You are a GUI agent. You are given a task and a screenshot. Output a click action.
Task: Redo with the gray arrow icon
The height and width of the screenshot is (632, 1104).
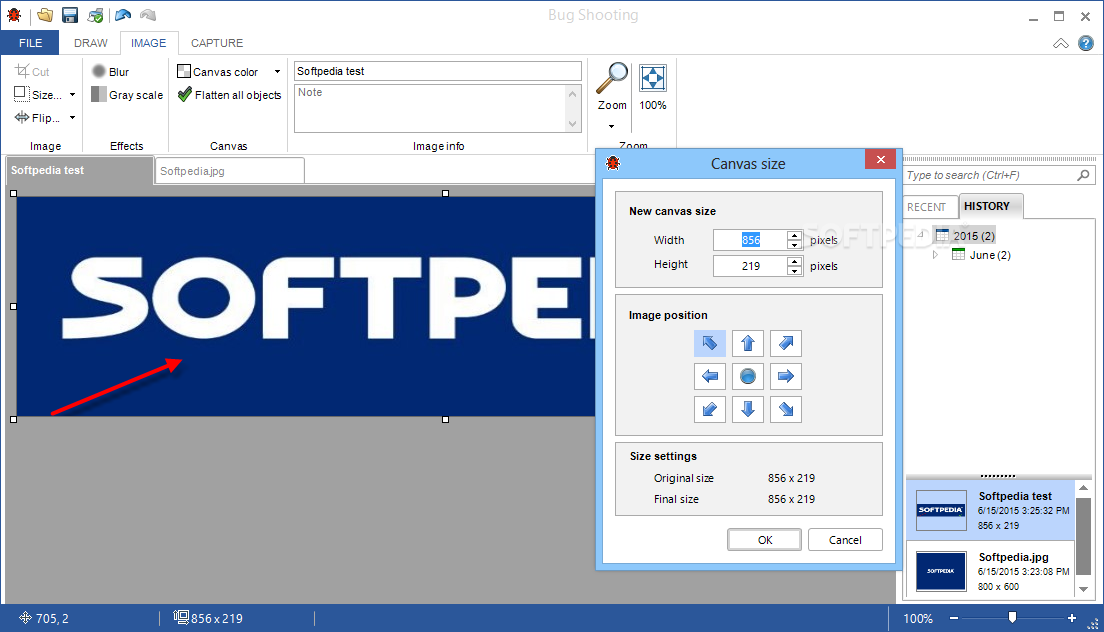(147, 15)
